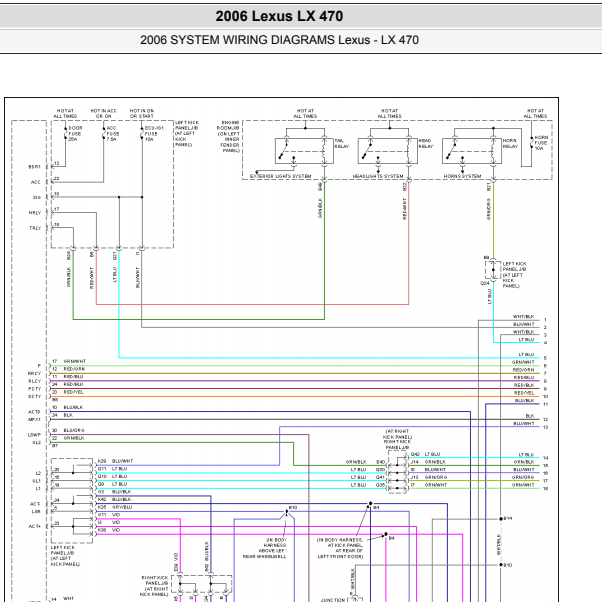The image size is (602, 602).
Task: Click the head relay coil symbol
Action: pyautogui.click(x=409, y=150)
